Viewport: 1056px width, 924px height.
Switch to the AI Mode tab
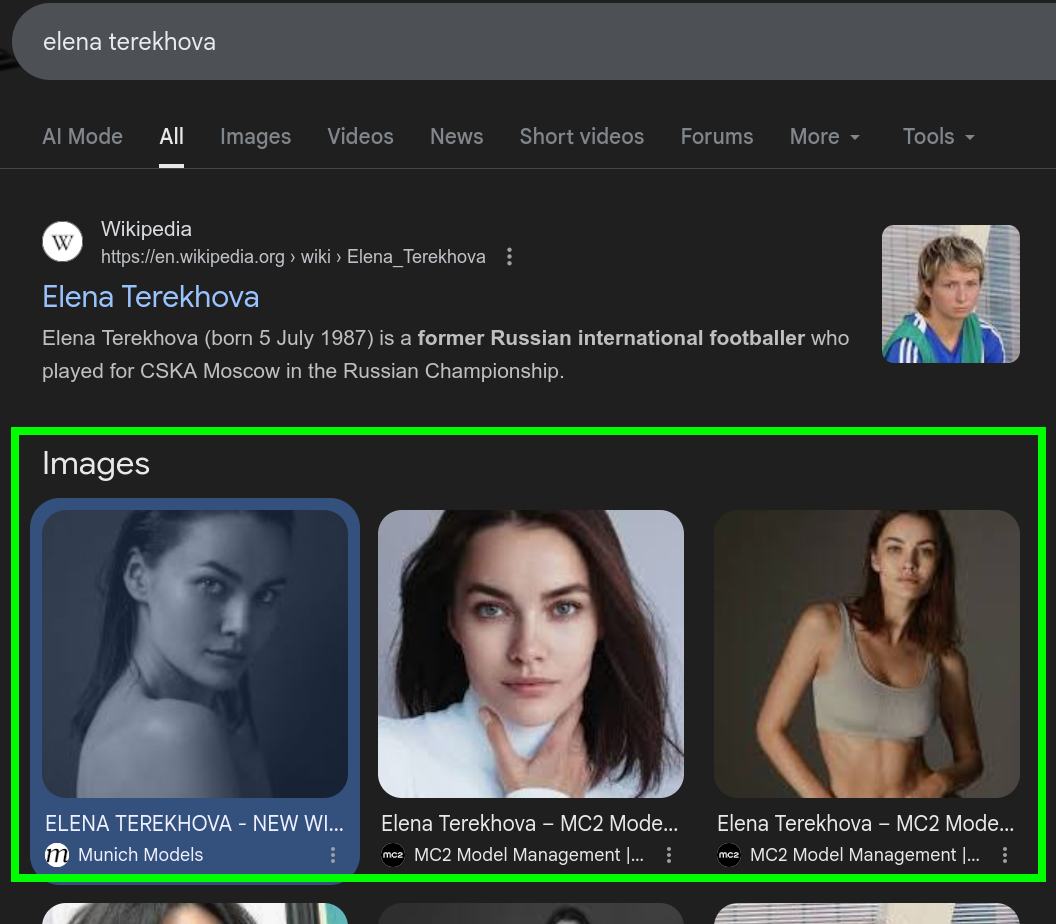click(x=82, y=137)
